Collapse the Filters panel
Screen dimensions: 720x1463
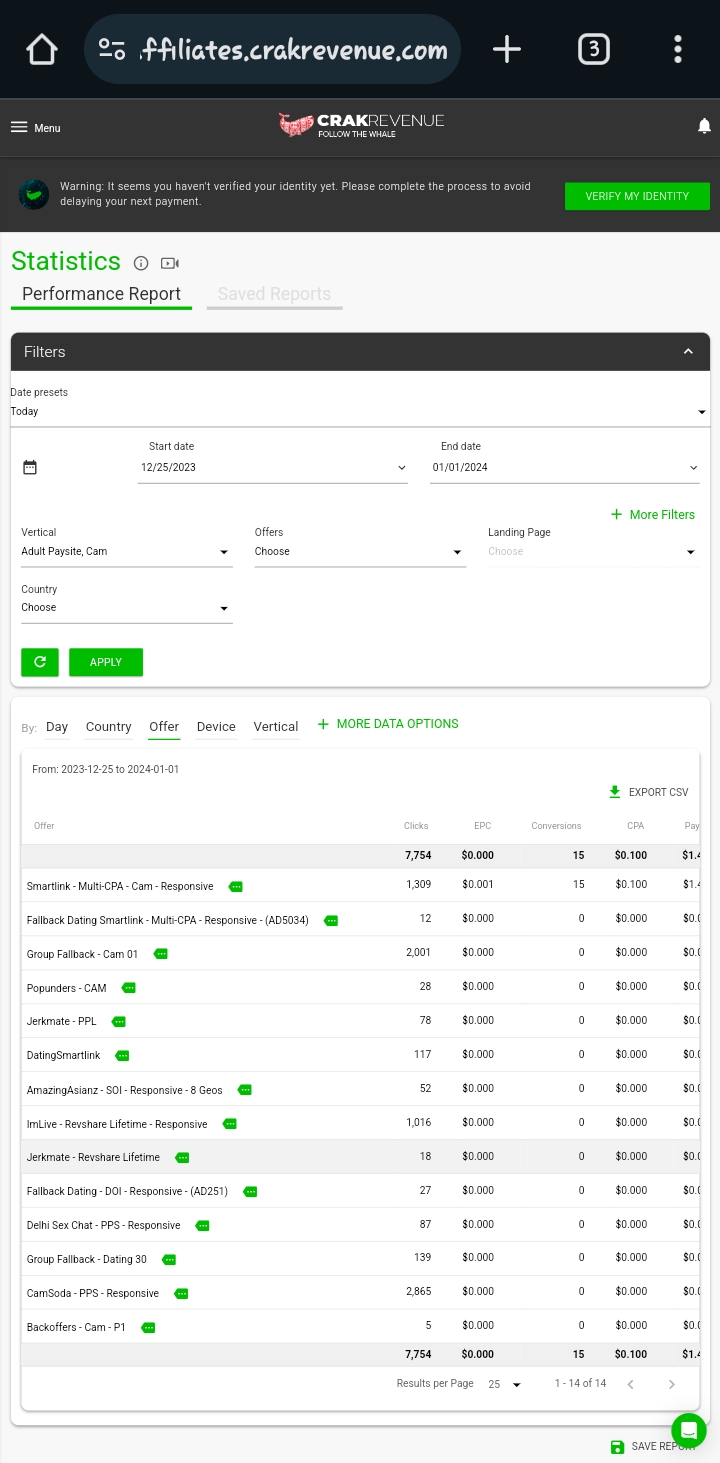(688, 352)
